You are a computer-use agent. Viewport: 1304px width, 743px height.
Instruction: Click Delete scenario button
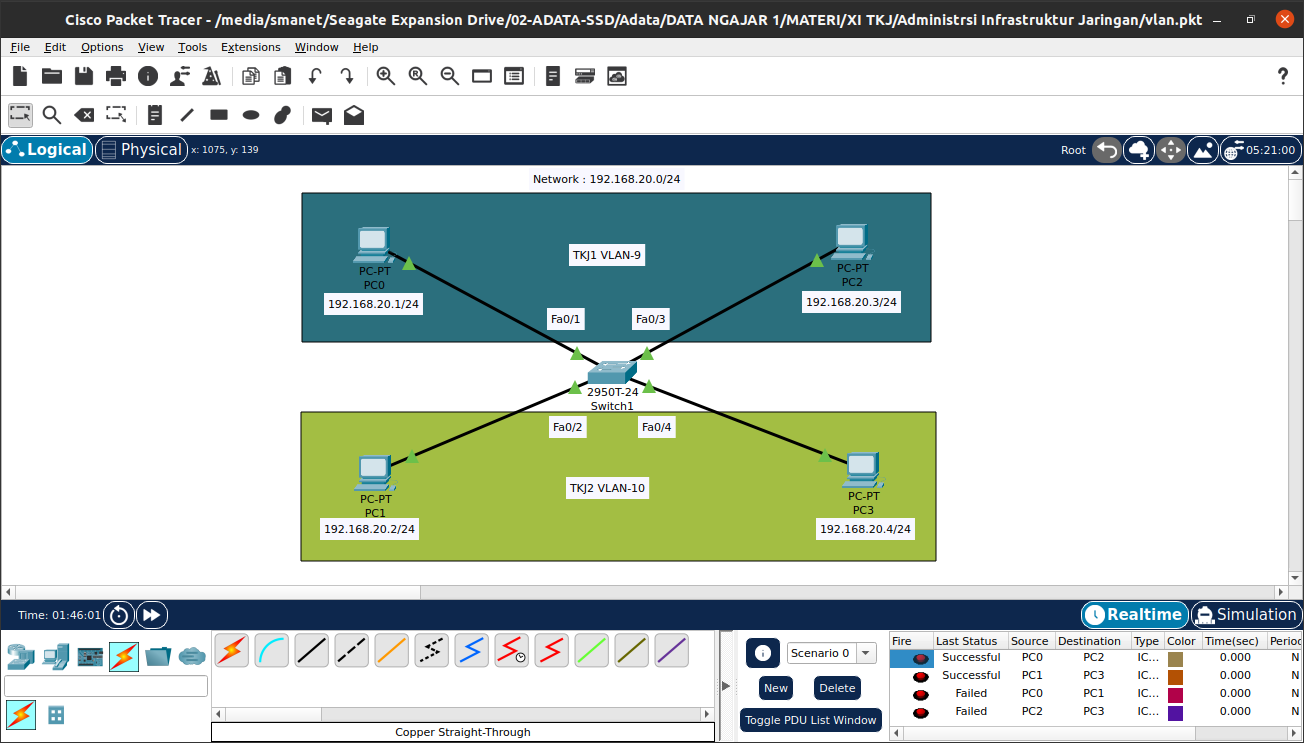(837, 688)
